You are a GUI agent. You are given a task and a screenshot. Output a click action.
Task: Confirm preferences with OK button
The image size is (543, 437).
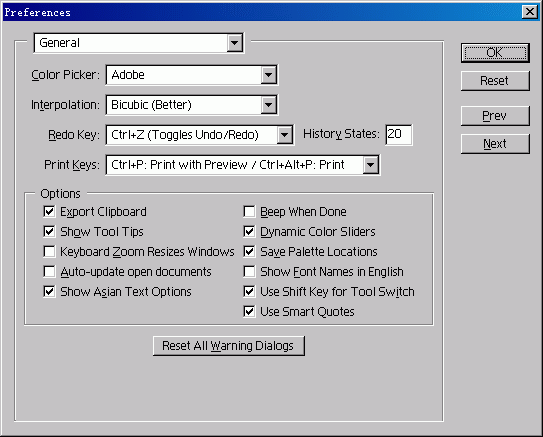click(495, 53)
